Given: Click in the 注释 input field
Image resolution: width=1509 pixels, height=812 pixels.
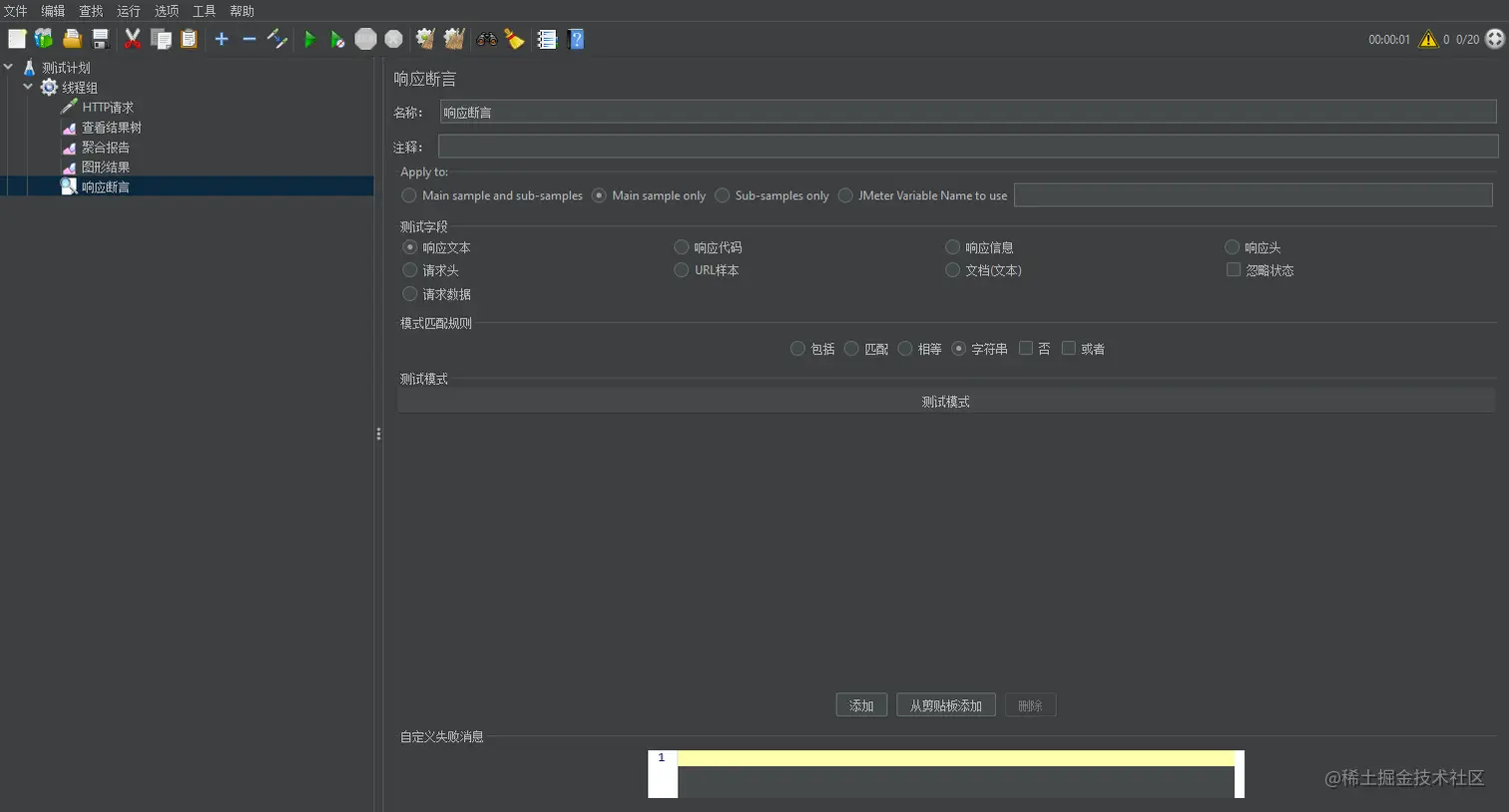Looking at the screenshot, I should point(968,147).
